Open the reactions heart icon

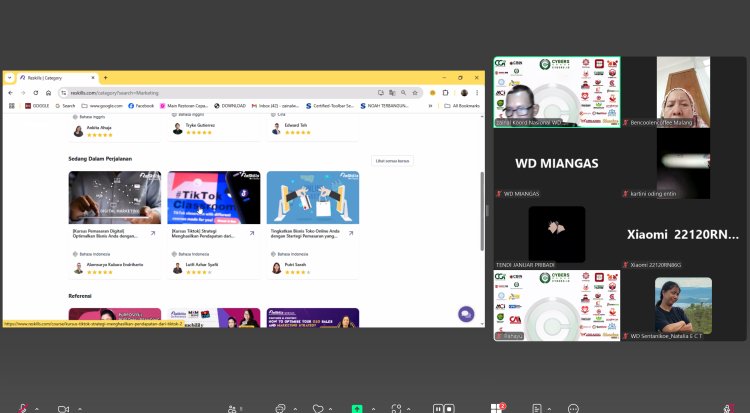[319, 408]
